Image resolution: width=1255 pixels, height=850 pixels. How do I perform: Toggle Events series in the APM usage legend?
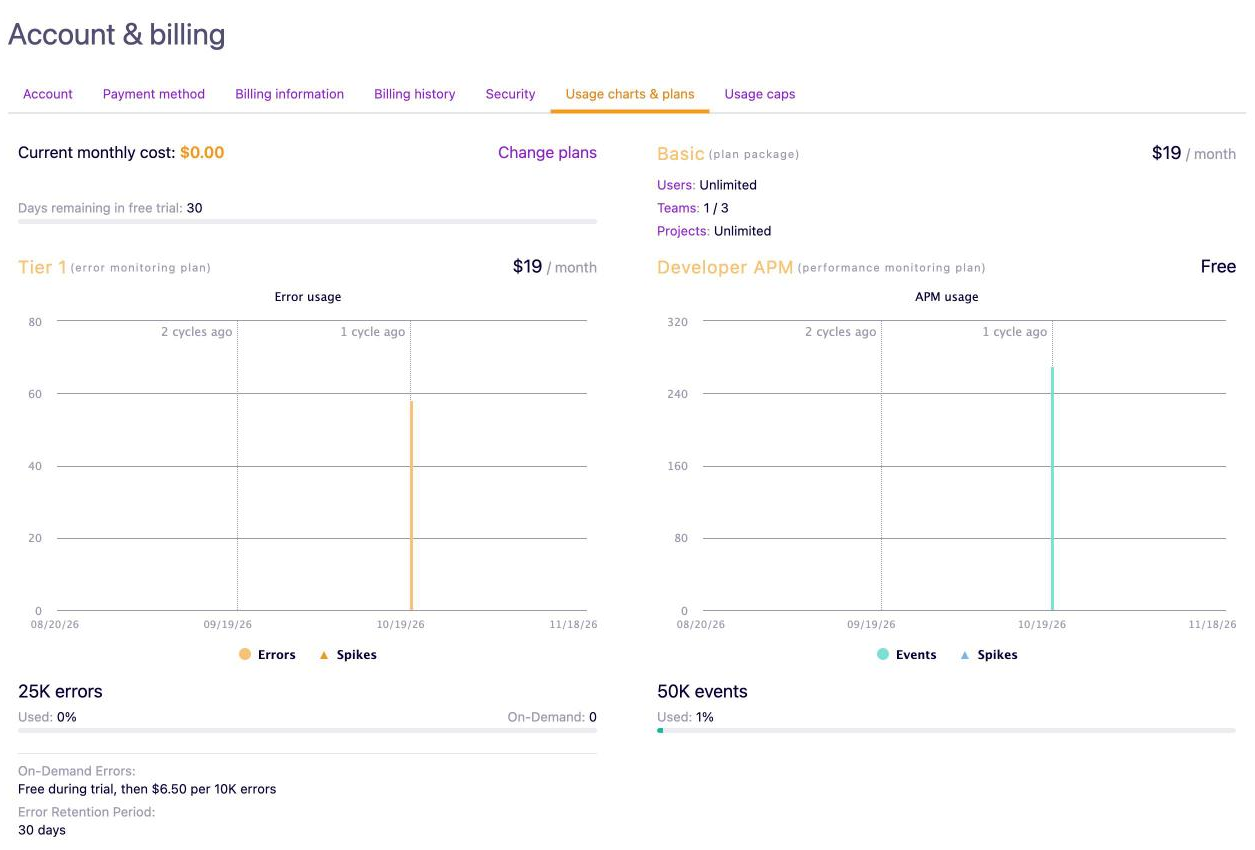(x=907, y=655)
